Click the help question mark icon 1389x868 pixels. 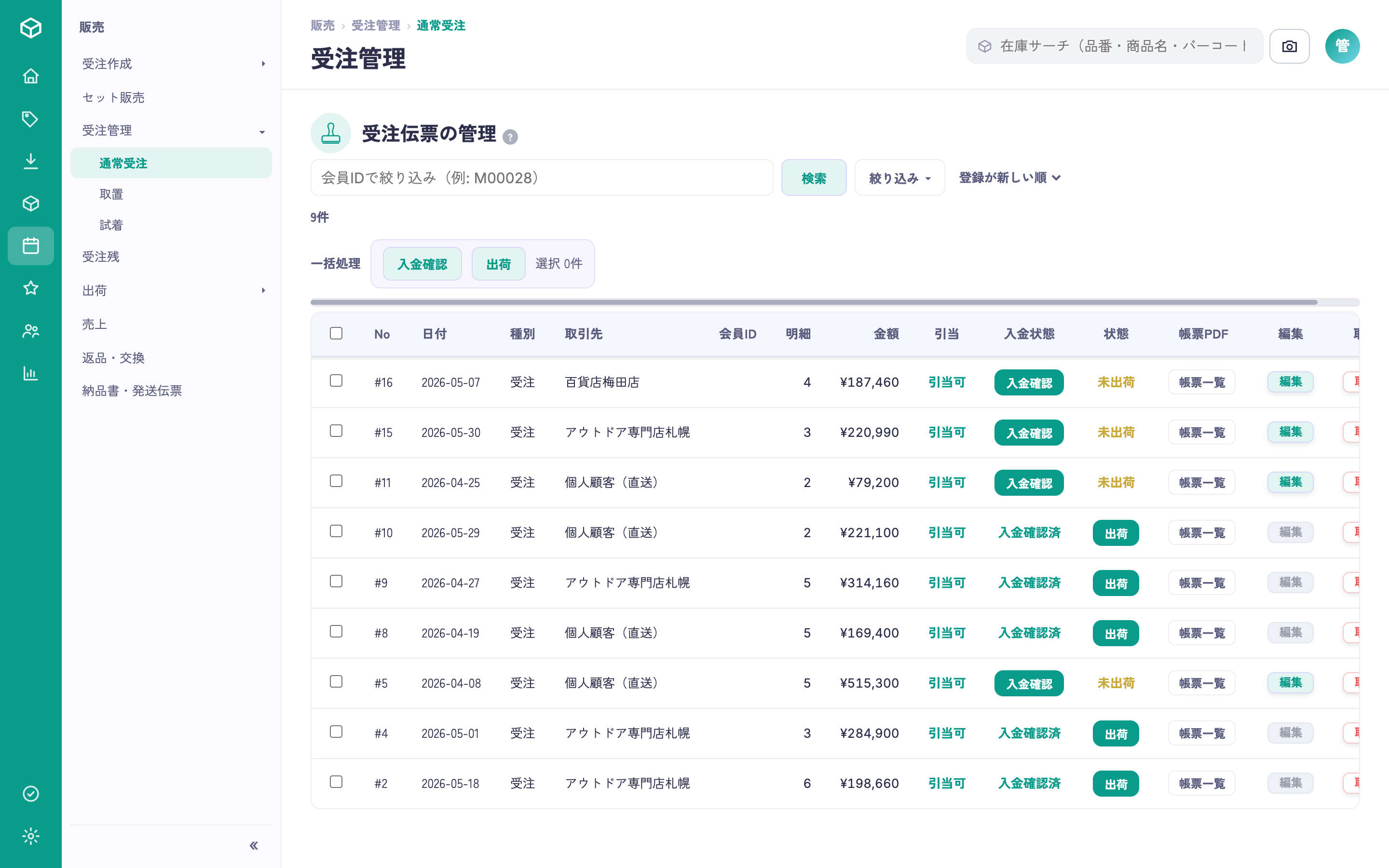point(510,136)
